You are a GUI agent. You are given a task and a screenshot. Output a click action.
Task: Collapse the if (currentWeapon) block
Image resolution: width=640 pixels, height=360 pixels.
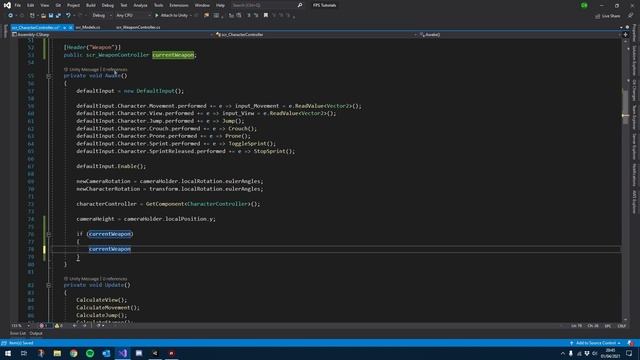coord(49,234)
